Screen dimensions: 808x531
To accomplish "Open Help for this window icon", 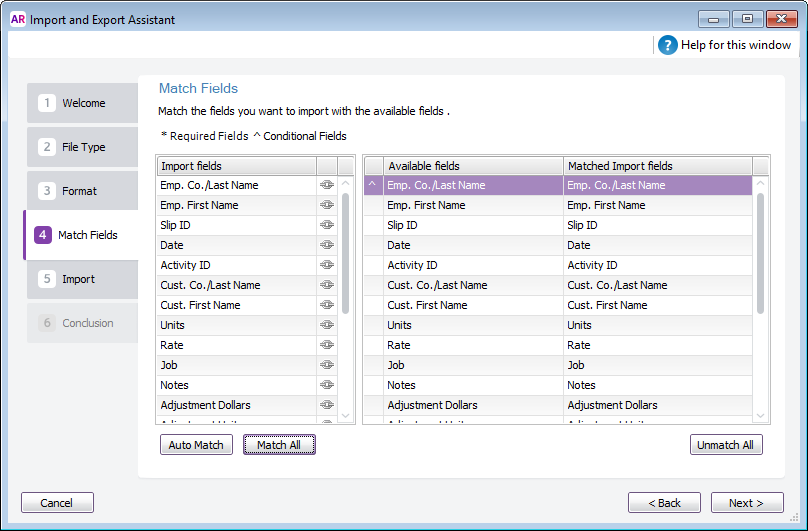I will pyautogui.click(x=667, y=45).
